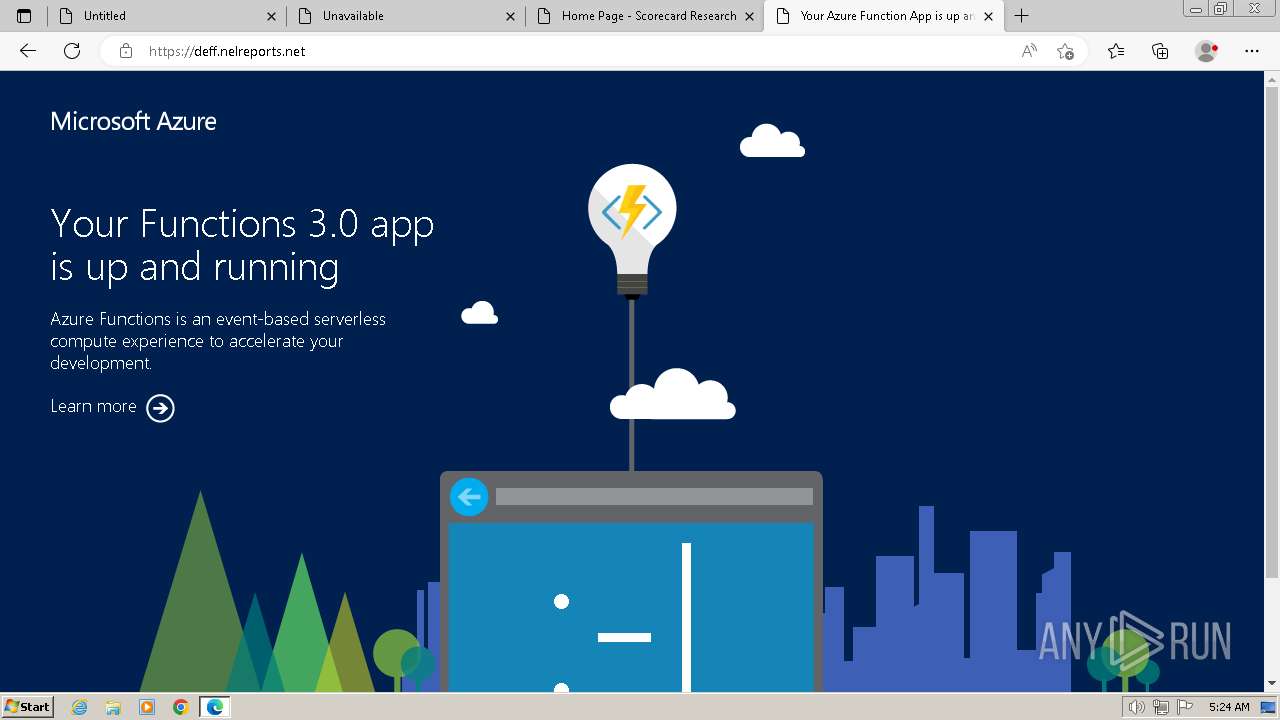
Task: Click the Azure Functions description paragraph
Action: [218, 341]
